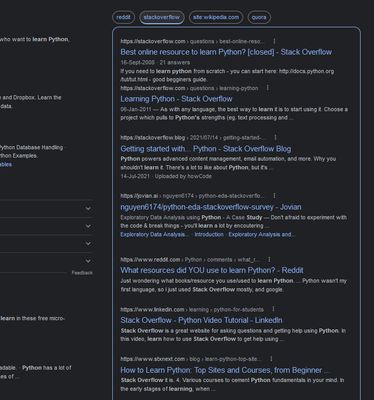Click stackoverflow.com learning-python URL breadcrumb

click(x=189, y=88)
